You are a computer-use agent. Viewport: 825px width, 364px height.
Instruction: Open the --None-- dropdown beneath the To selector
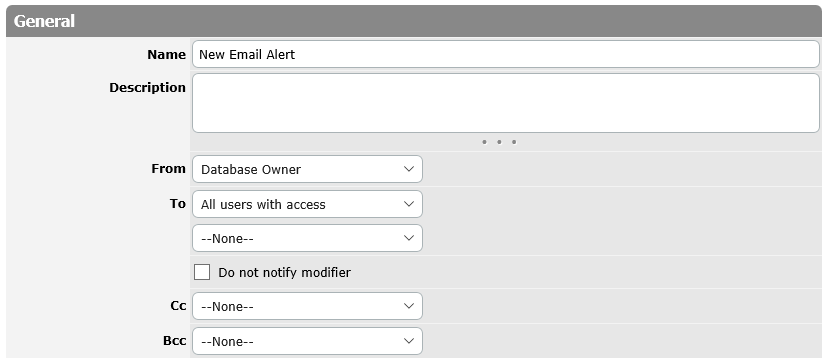click(307, 238)
